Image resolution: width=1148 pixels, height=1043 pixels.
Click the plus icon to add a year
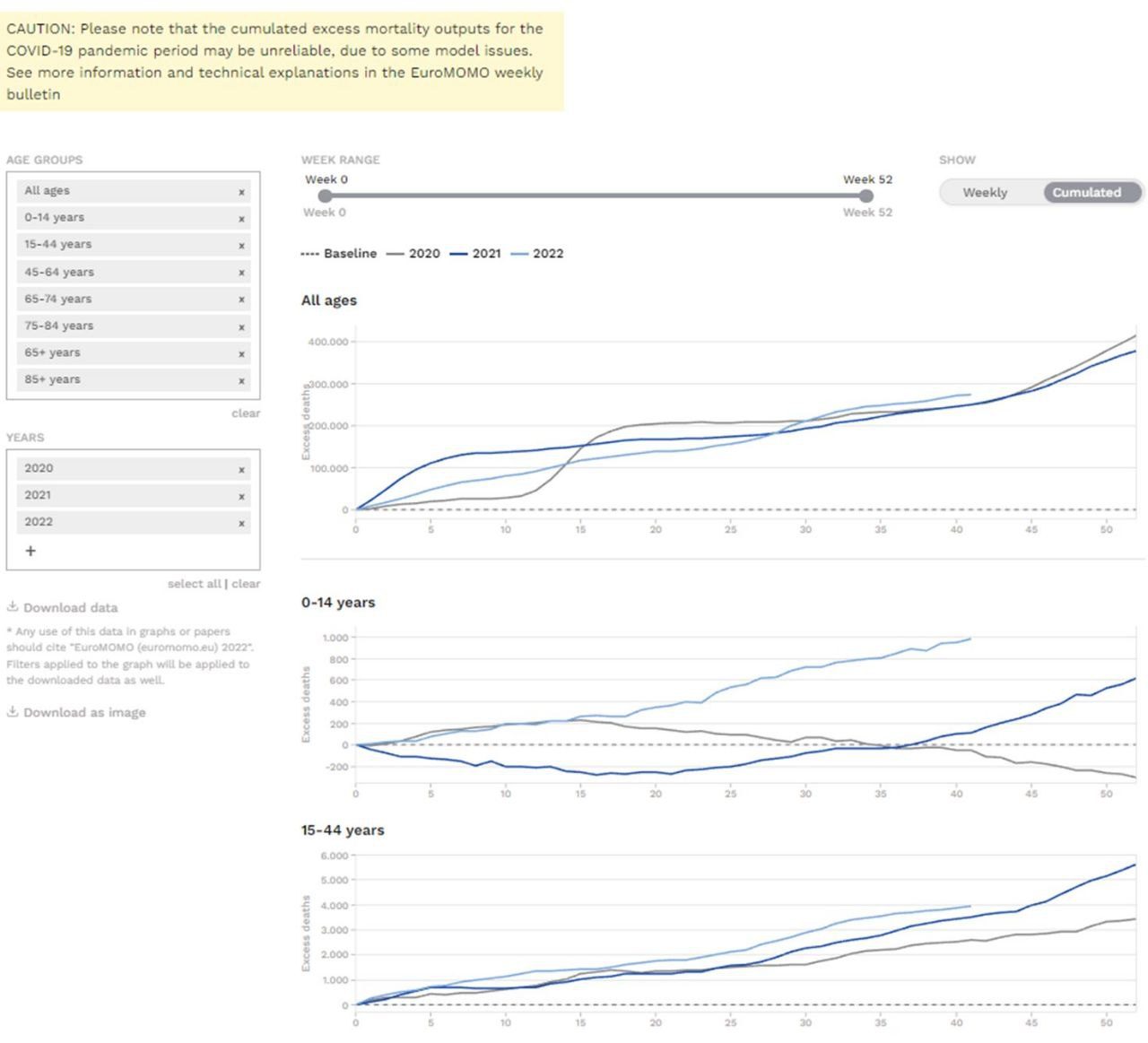[30, 551]
